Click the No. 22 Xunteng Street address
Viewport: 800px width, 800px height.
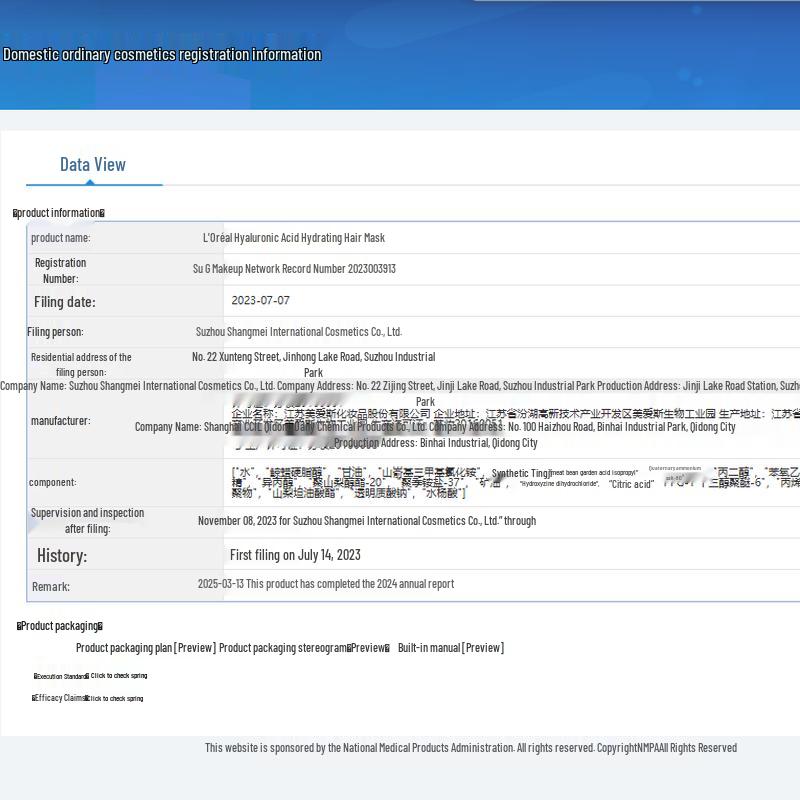pos(313,357)
